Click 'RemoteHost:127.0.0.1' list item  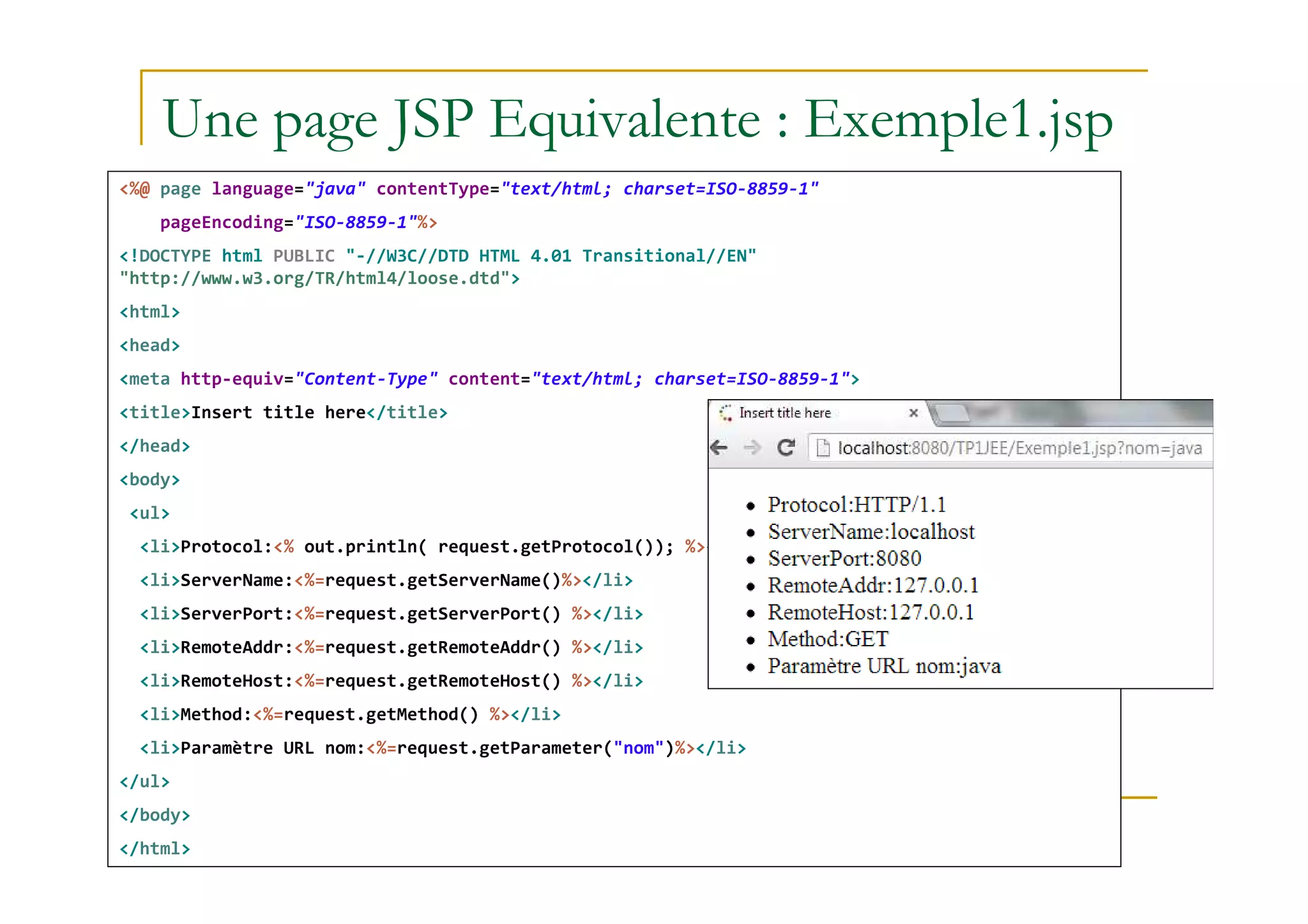click(871, 612)
